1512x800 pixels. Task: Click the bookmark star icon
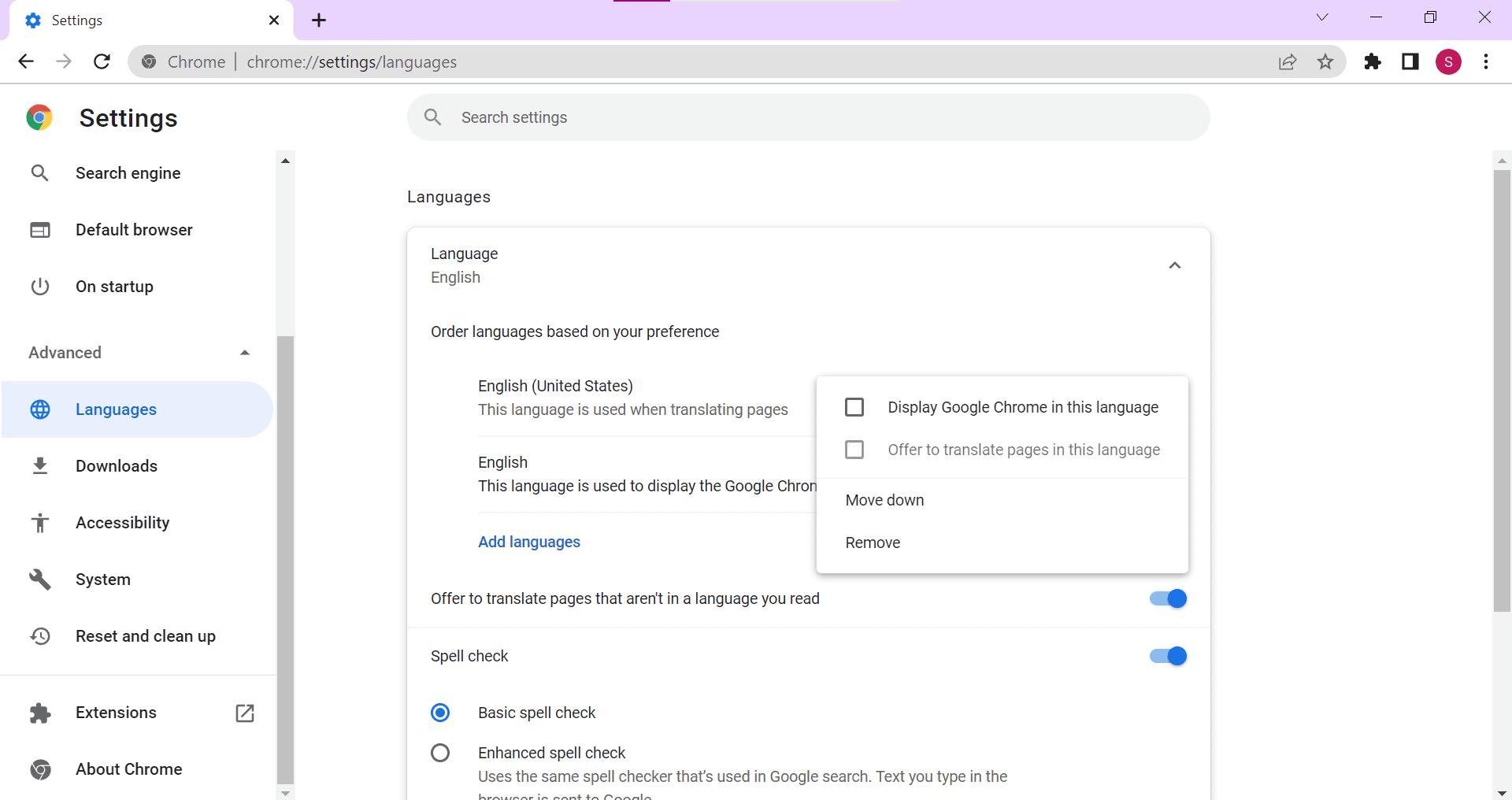coord(1325,61)
